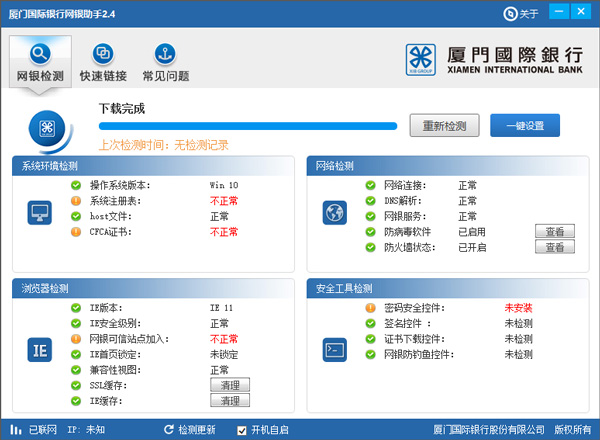
Task: Click 清理 button for IE缓存
Action: point(230,400)
